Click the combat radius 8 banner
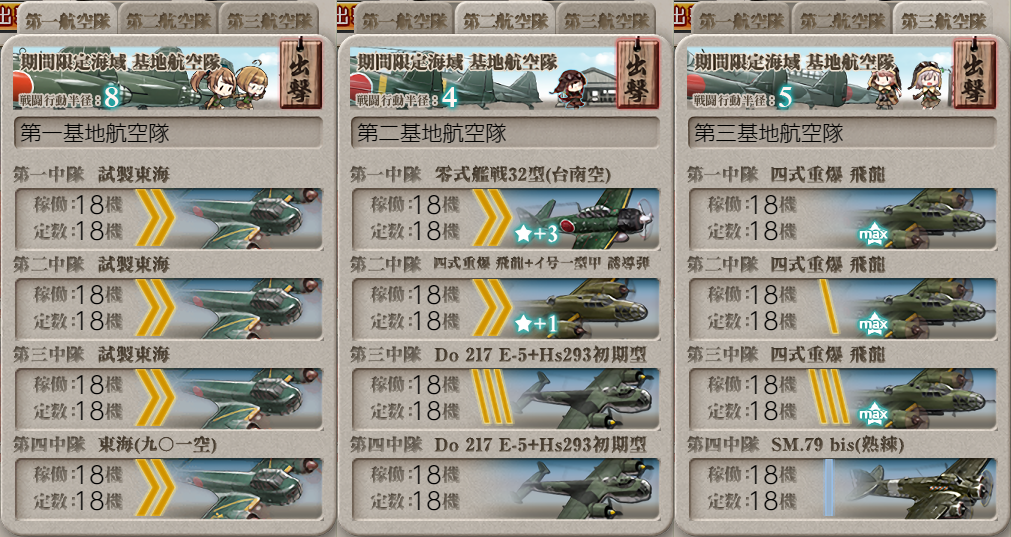Viewport: 1011px width, 537px height. pos(145,77)
